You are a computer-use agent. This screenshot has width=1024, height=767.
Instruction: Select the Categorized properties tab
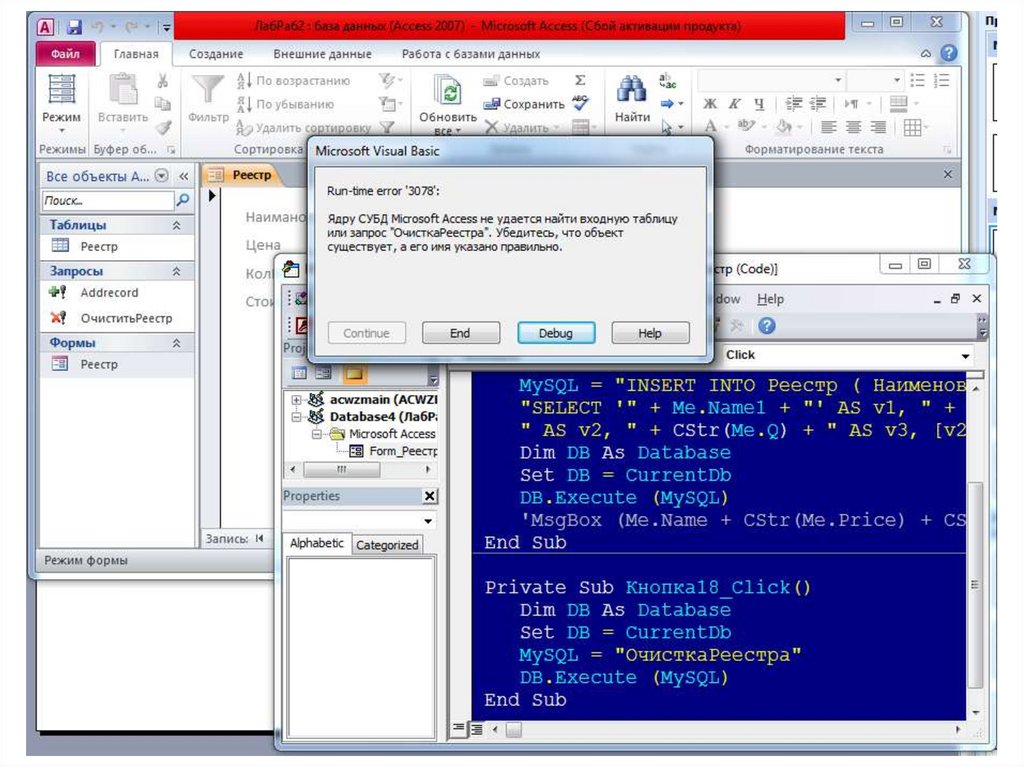pyautogui.click(x=387, y=545)
